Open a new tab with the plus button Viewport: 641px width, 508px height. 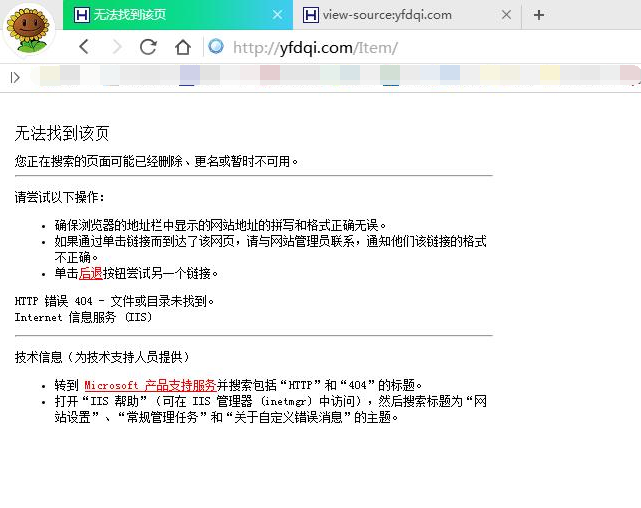coord(539,15)
